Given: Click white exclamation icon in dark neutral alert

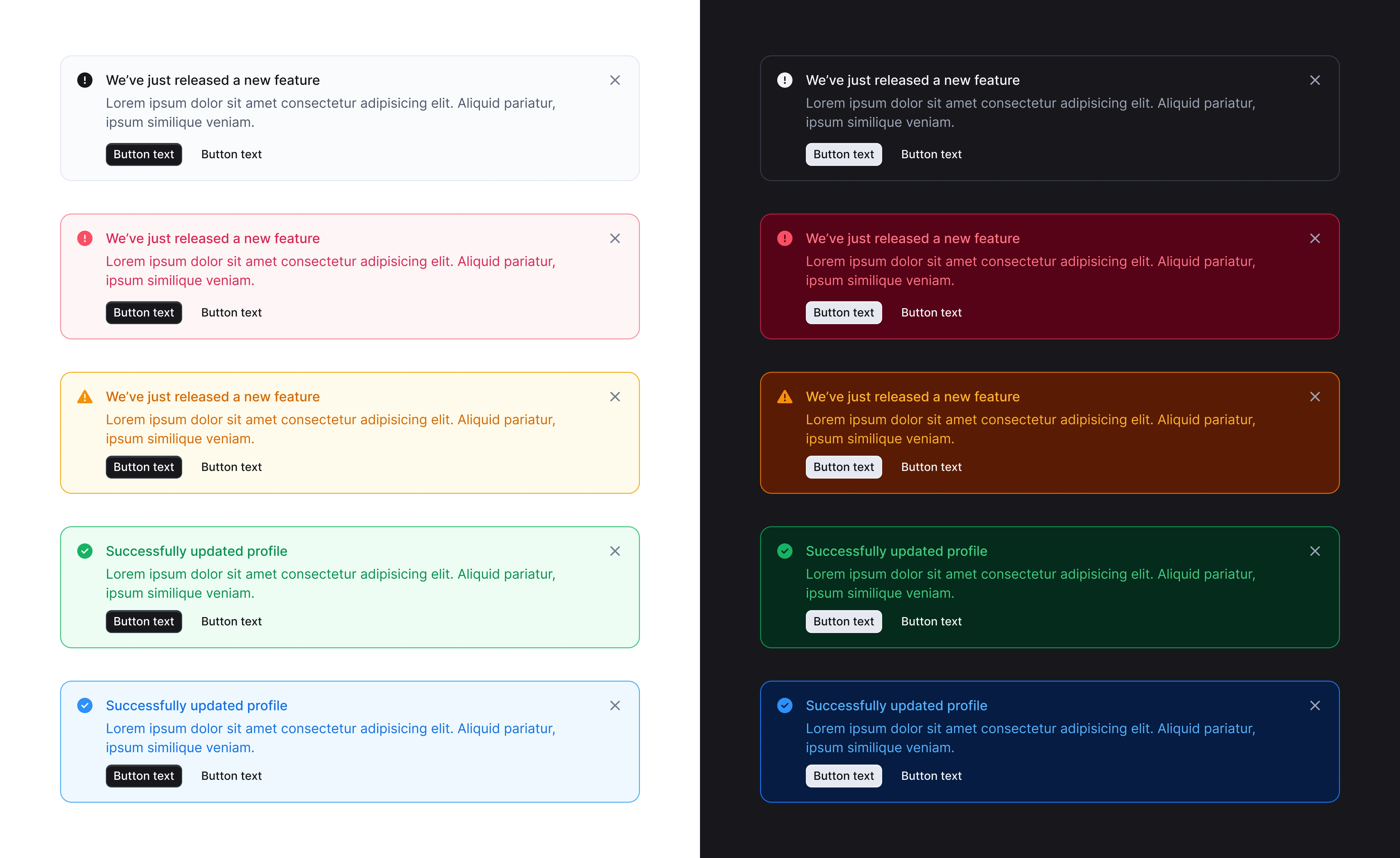Looking at the screenshot, I should coord(785,80).
